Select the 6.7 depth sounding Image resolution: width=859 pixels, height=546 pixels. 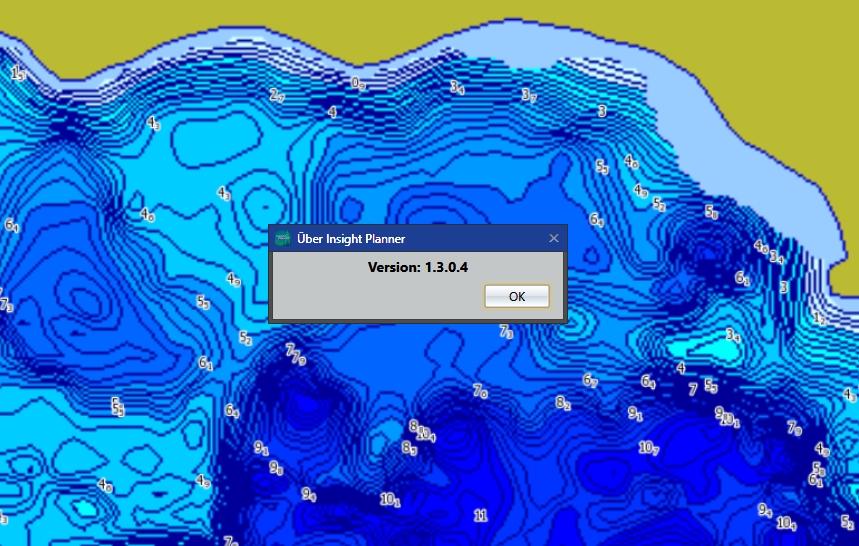pos(590,380)
